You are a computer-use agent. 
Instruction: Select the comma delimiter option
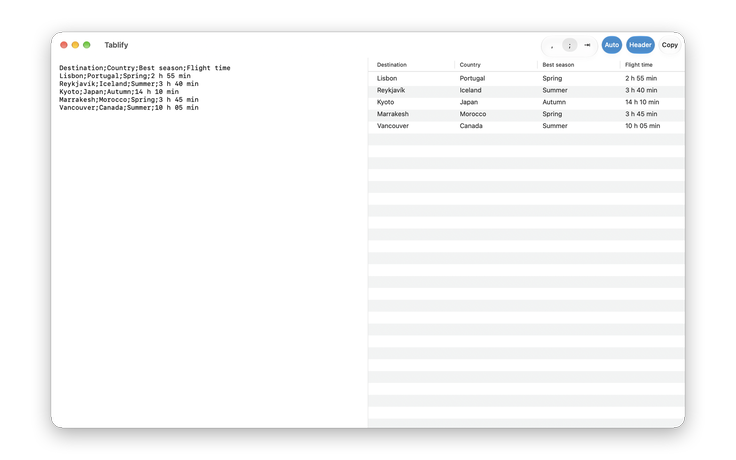[x=552, y=45]
